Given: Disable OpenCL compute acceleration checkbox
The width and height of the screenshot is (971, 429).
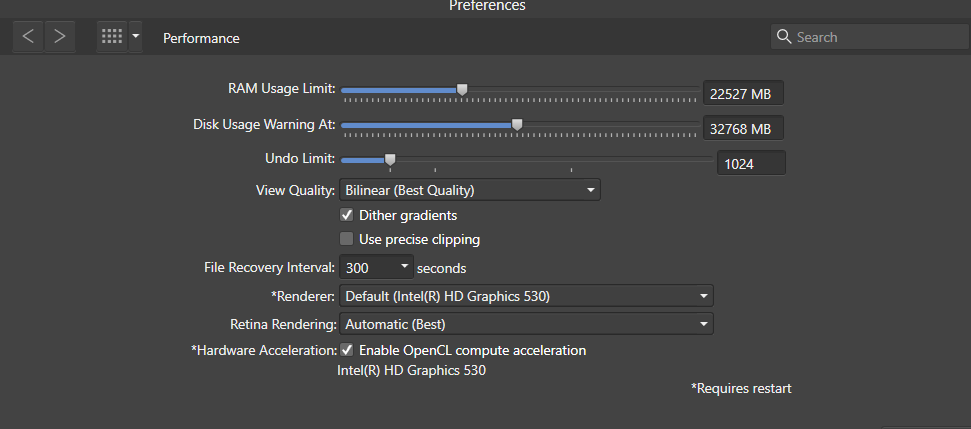Looking at the screenshot, I should point(347,350).
